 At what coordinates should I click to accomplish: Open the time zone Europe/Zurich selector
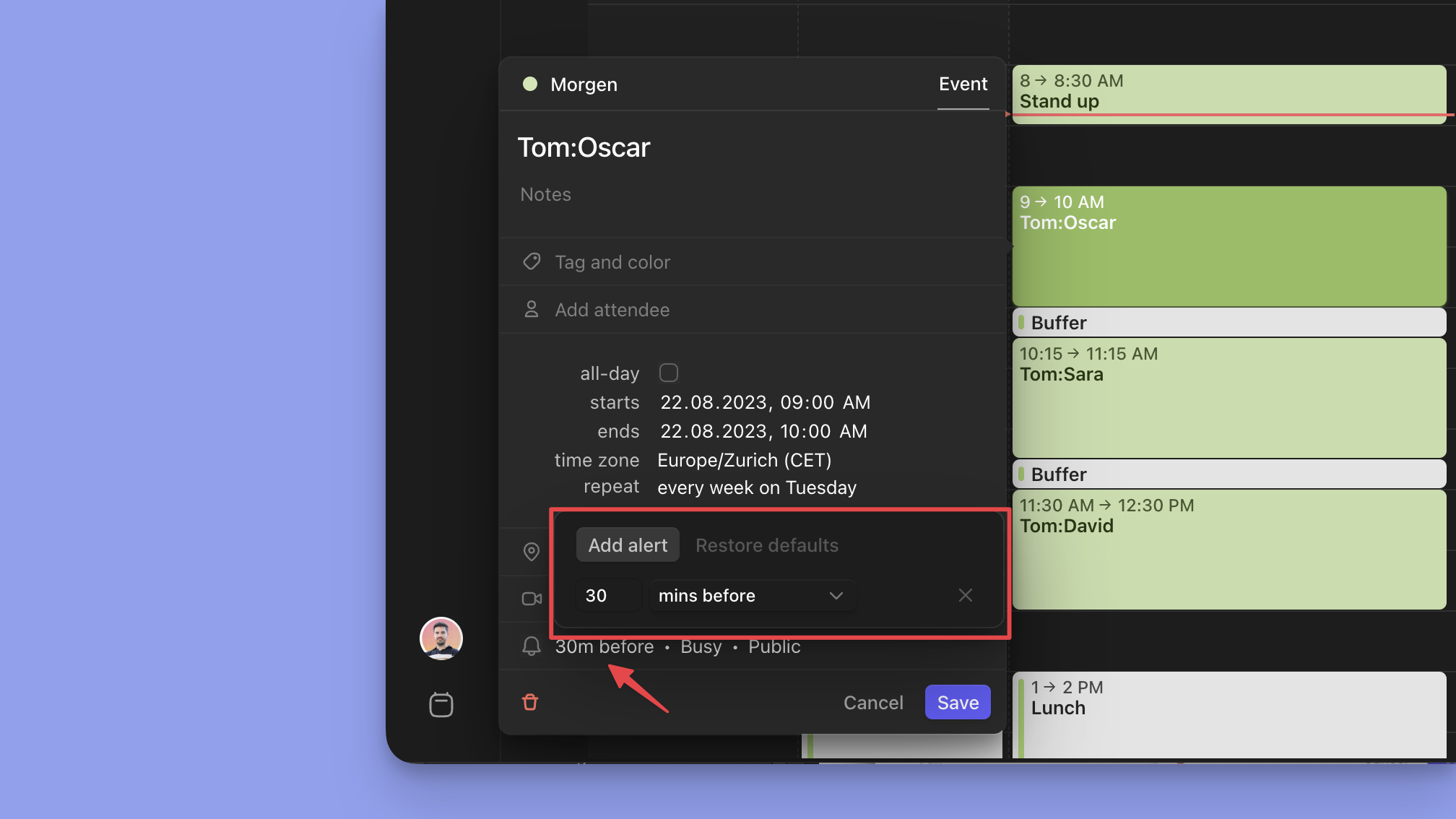pos(744,460)
